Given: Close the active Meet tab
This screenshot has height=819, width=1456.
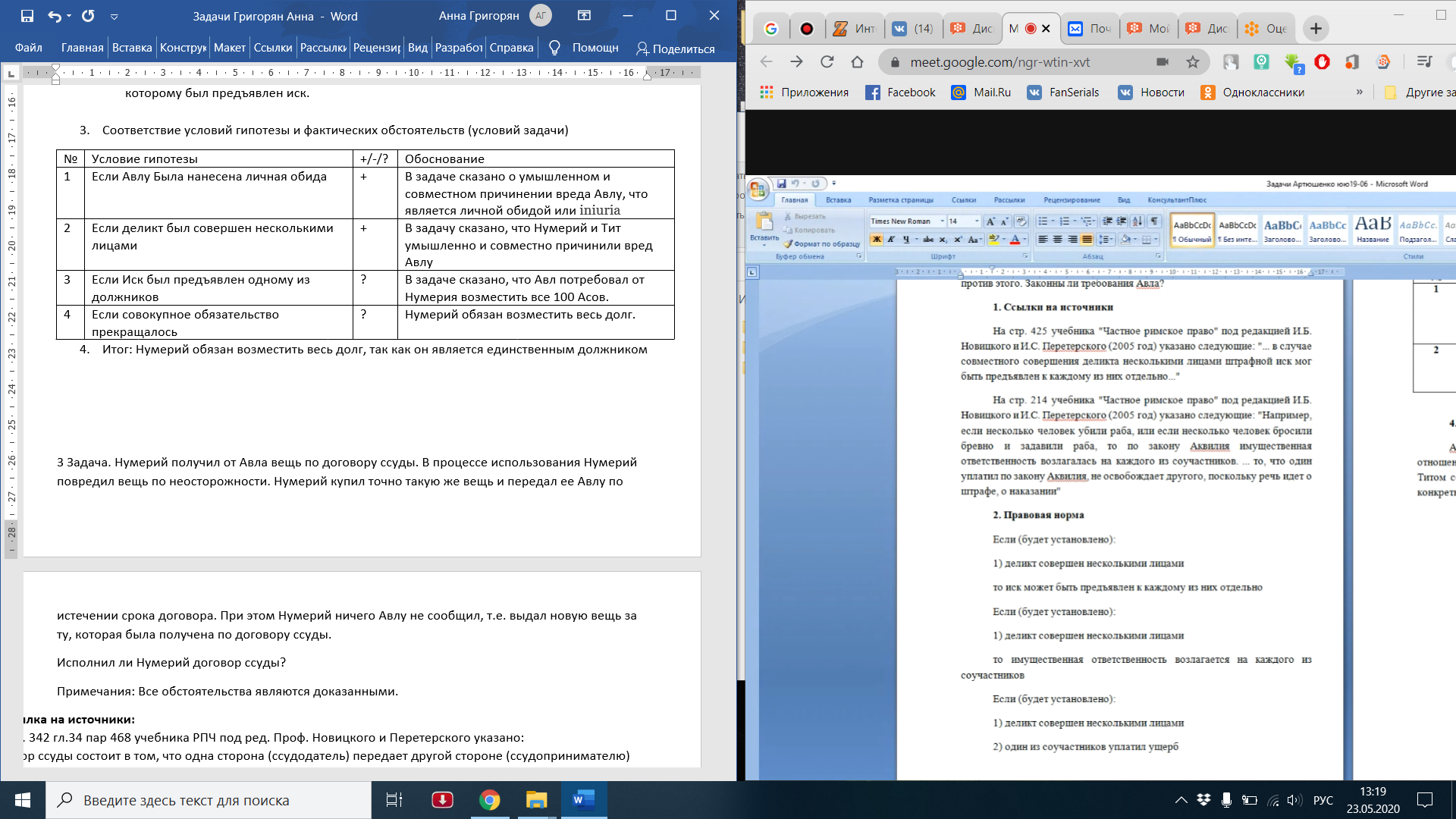Looking at the screenshot, I should click(x=1046, y=28).
